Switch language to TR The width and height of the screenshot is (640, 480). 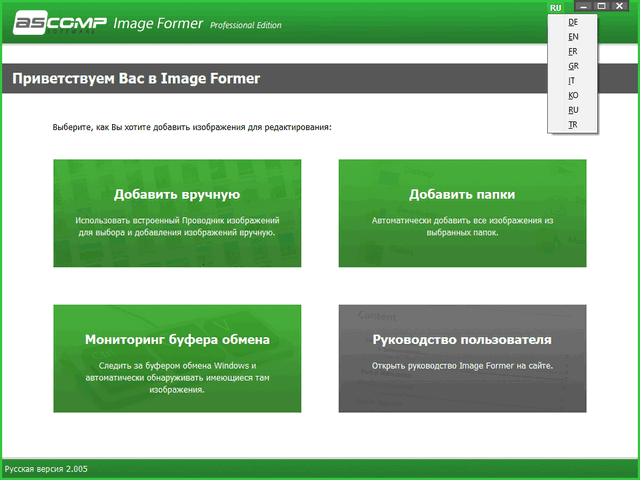[x=573, y=125]
